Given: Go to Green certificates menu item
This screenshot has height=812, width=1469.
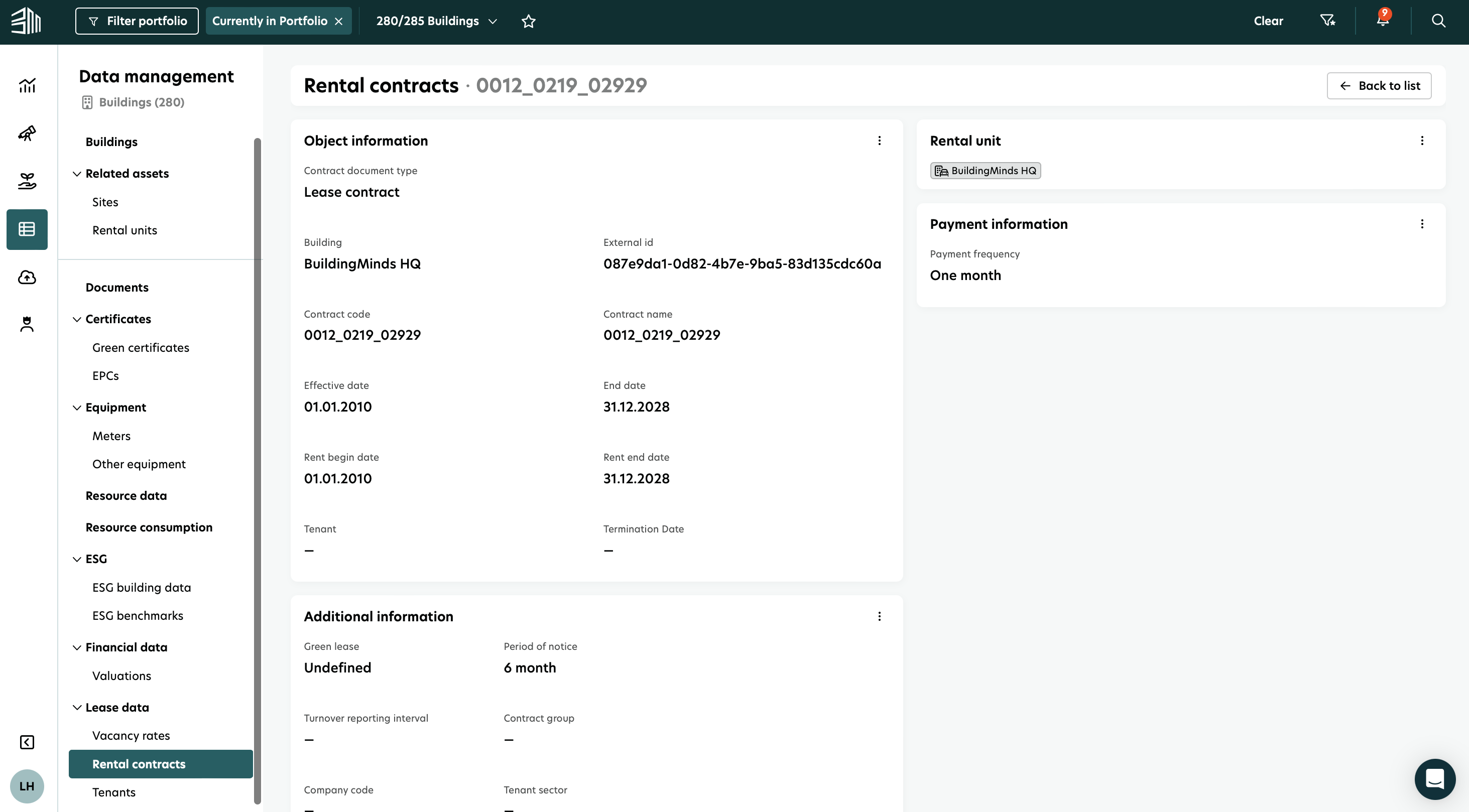Looking at the screenshot, I should click(x=140, y=347).
